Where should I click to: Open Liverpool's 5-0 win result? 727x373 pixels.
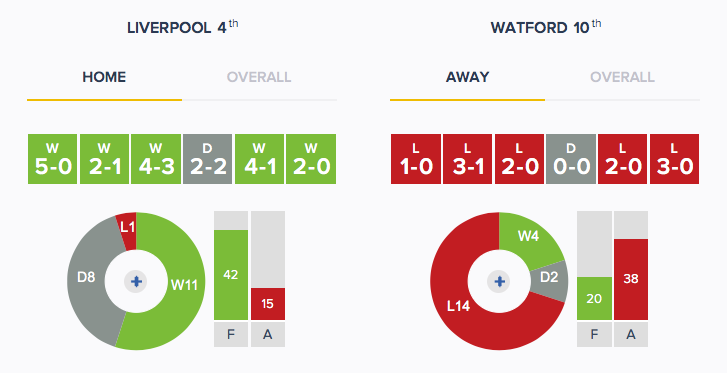52,159
